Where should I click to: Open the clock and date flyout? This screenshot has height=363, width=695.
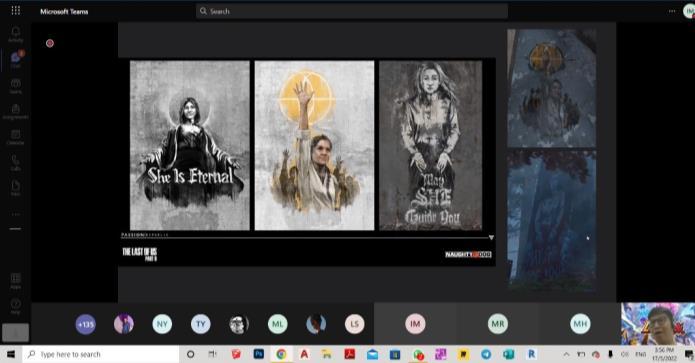(664, 354)
